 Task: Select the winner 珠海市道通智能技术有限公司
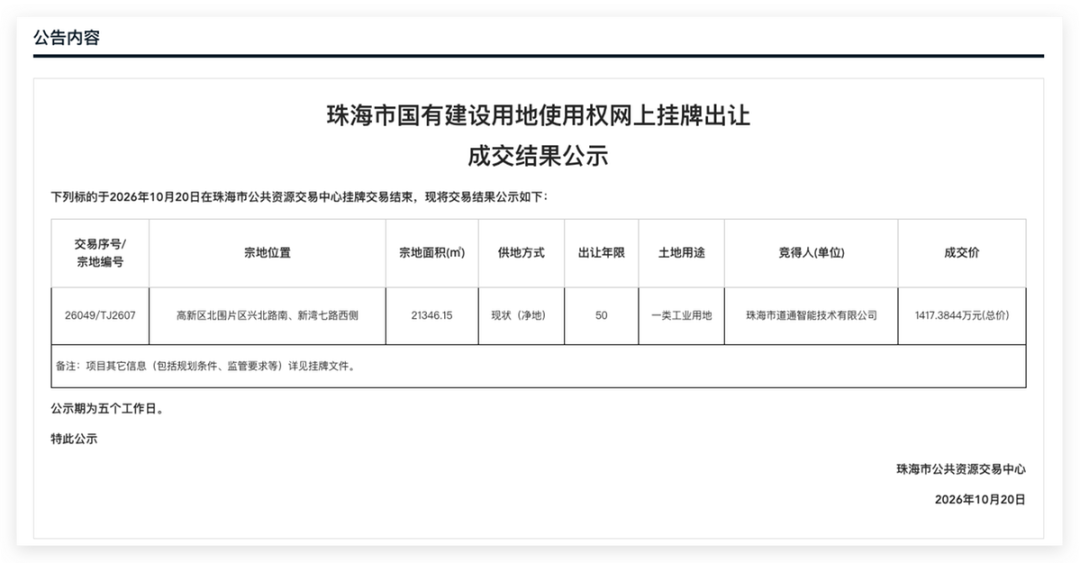click(x=811, y=316)
